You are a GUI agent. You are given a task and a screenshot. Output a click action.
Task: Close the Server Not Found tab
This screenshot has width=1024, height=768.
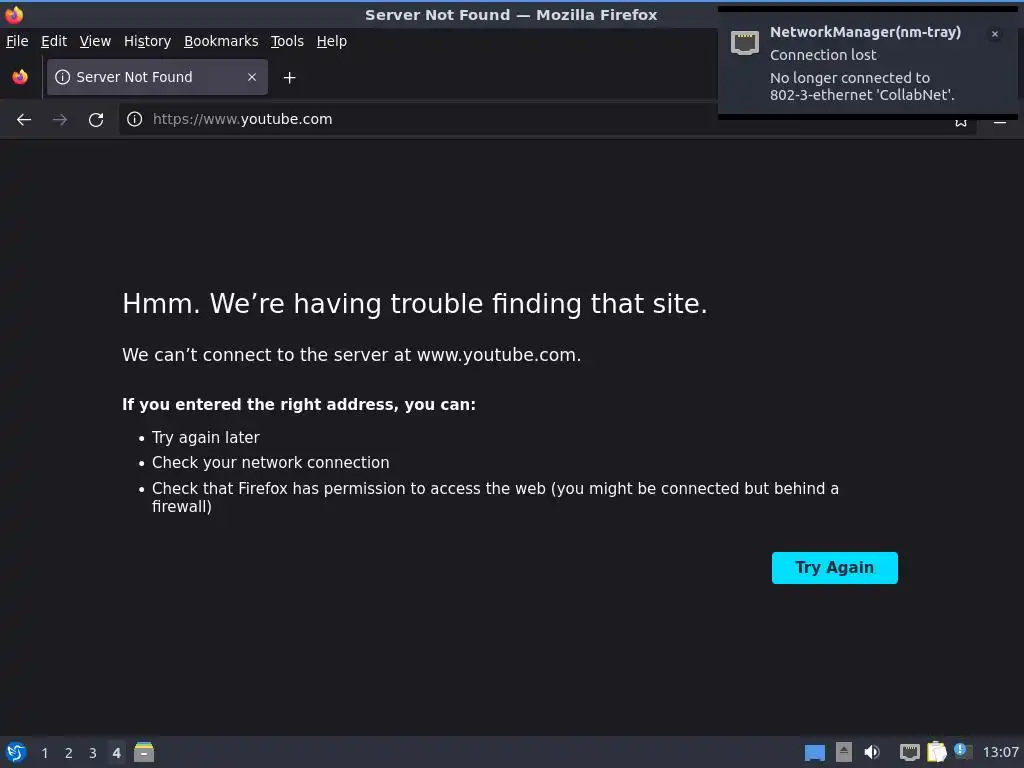coord(252,77)
